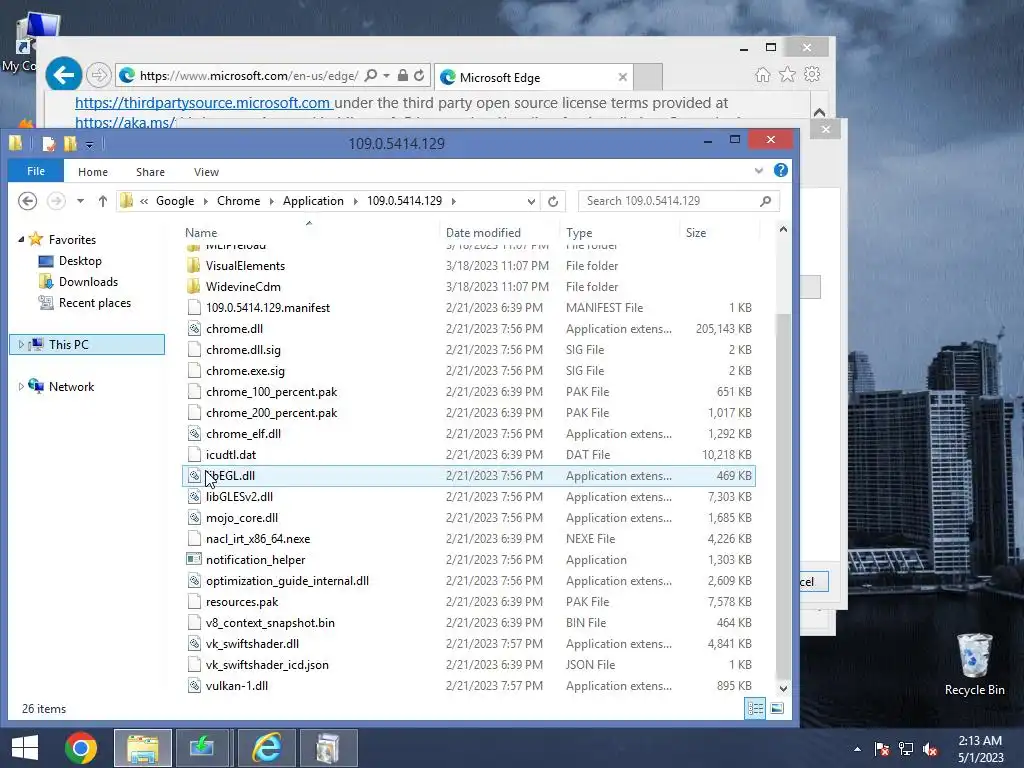Switch to details view layout
Screen dimensions: 1024x768
click(x=756, y=709)
